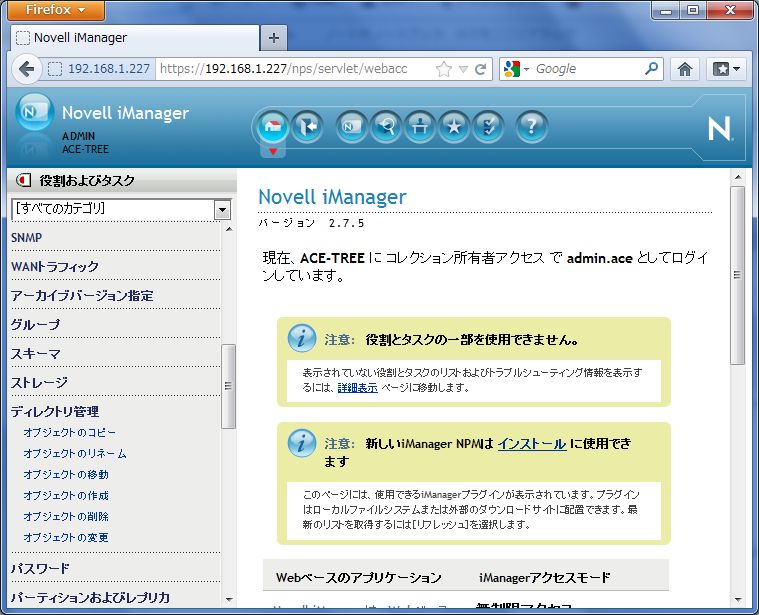Open オブジェクトの移動 task
Image resolution: width=759 pixels, height=615 pixels.
pyautogui.click(x=66, y=475)
